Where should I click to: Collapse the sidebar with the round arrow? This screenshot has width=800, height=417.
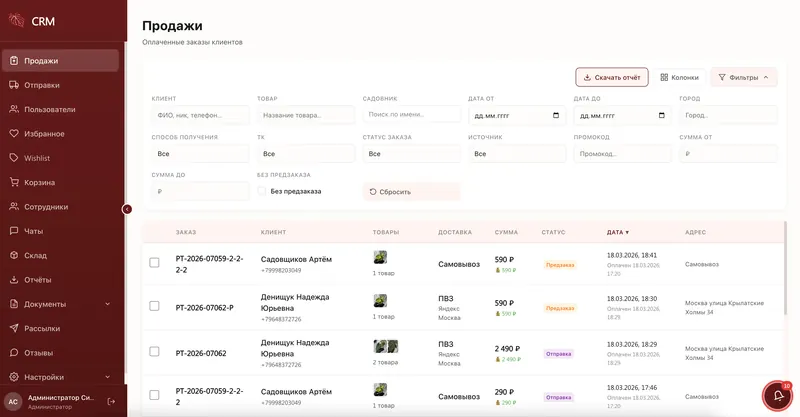127,209
